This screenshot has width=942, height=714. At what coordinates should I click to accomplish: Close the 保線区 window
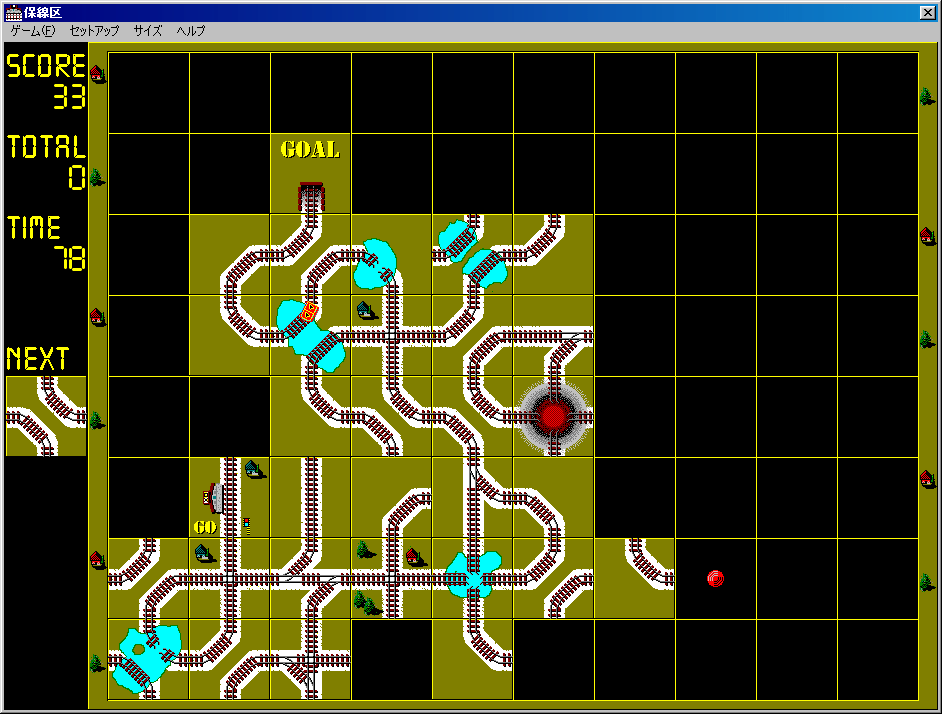pyautogui.click(x=928, y=13)
